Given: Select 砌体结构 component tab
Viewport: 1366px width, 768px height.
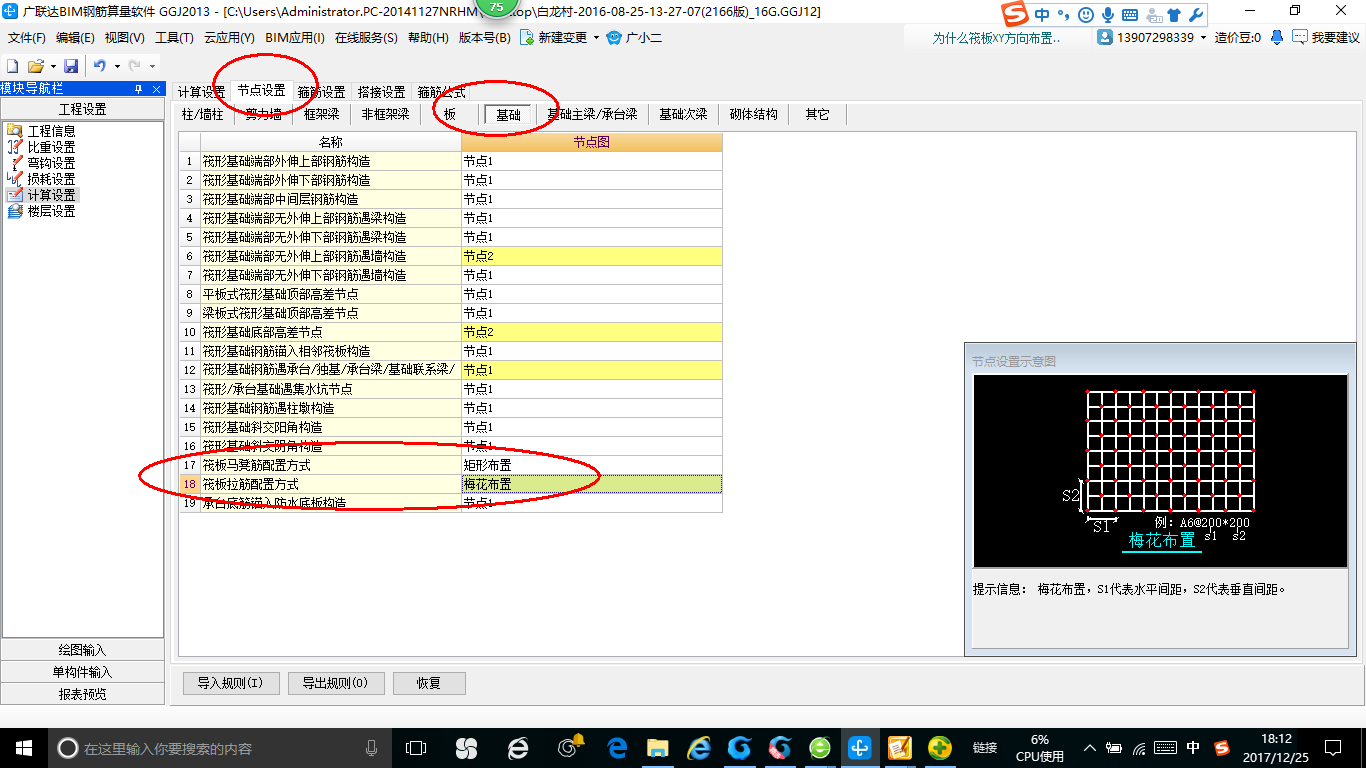Looking at the screenshot, I should click(754, 114).
